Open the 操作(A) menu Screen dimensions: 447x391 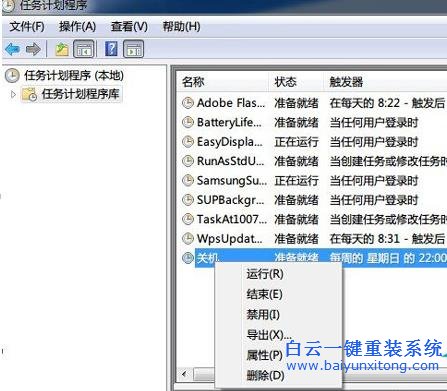pos(77,26)
